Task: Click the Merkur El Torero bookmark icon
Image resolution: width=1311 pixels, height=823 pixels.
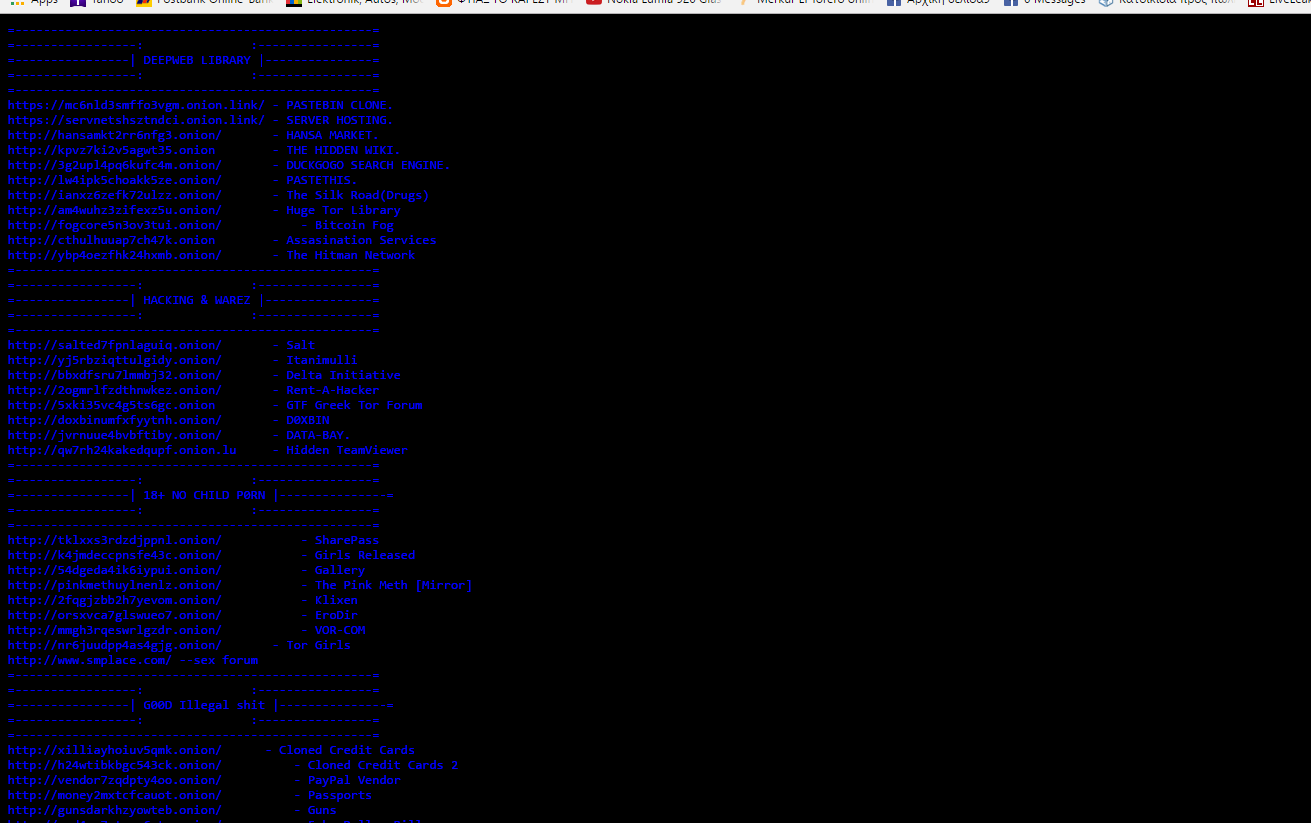Action: 745,5
